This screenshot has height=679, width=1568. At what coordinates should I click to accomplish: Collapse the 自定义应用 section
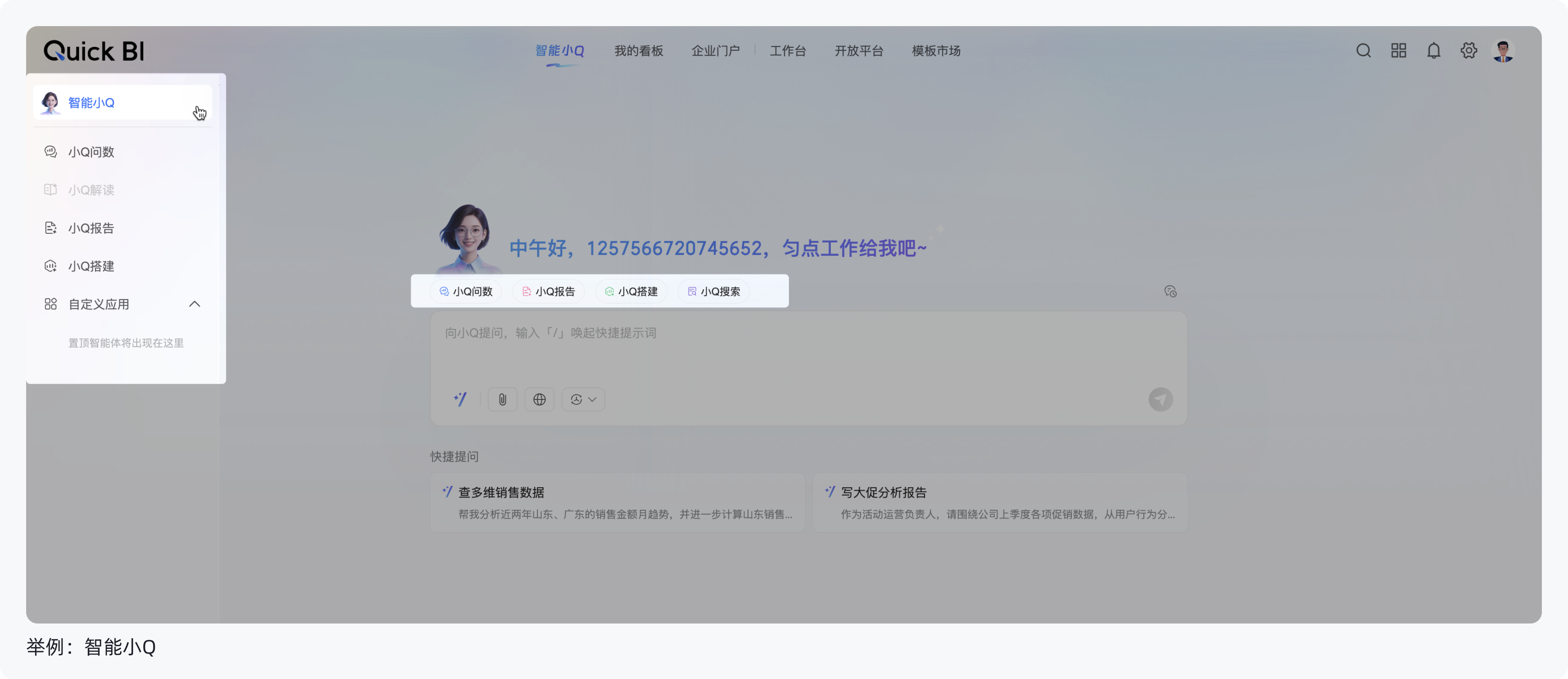point(195,304)
